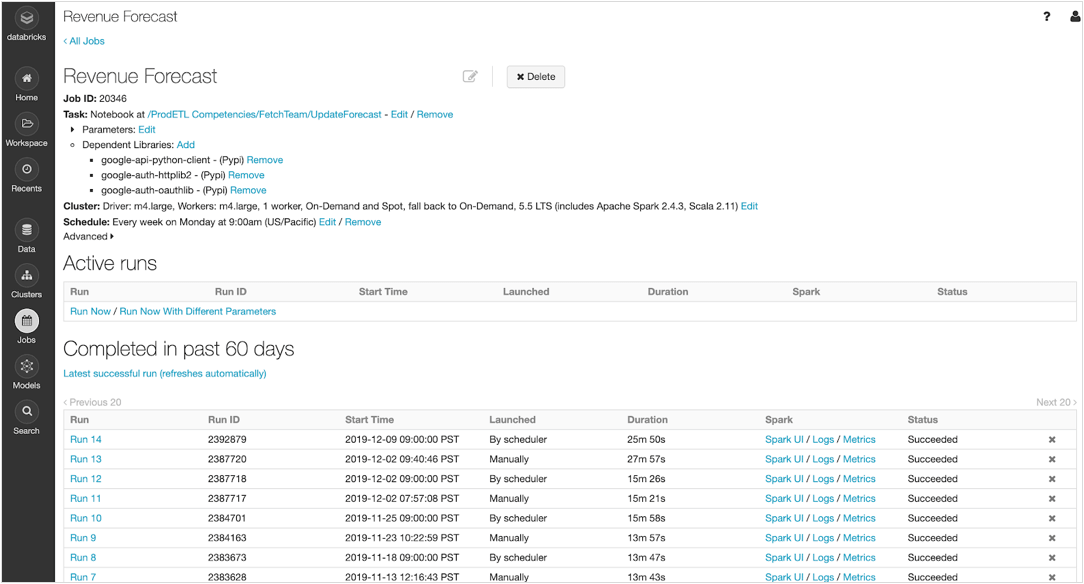Click the Delete job button

pyautogui.click(x=536, y=77)
